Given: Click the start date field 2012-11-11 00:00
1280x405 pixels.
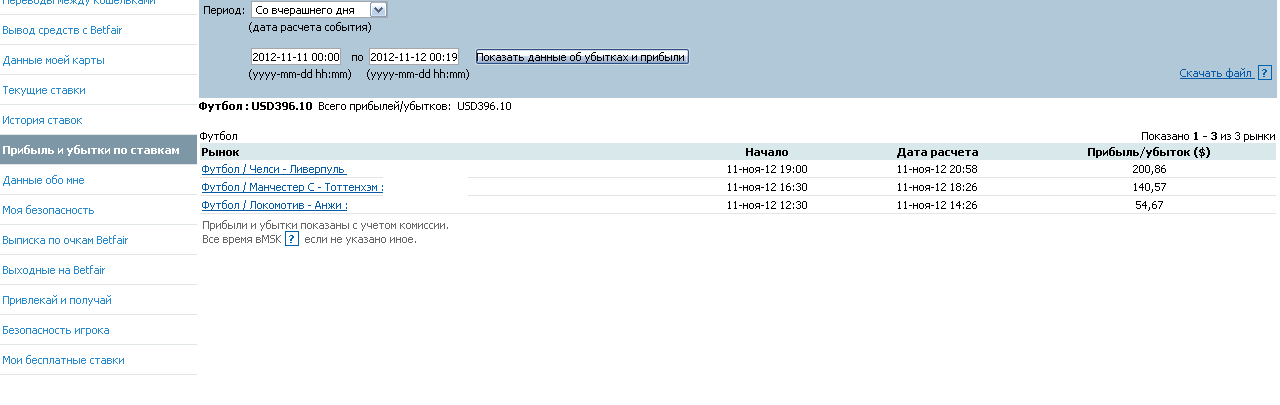Looking at the screenshot, I should pyautogui.click(x=296, y=57).
